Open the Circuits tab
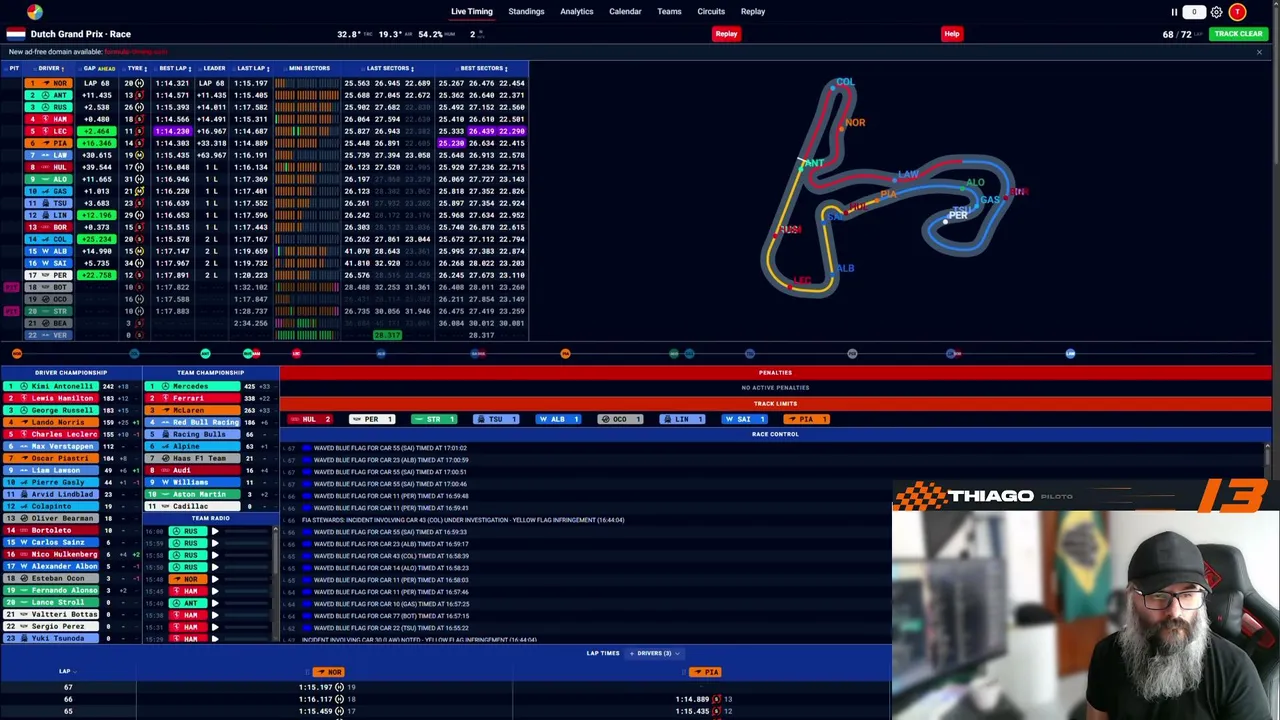 pos(711,12)
